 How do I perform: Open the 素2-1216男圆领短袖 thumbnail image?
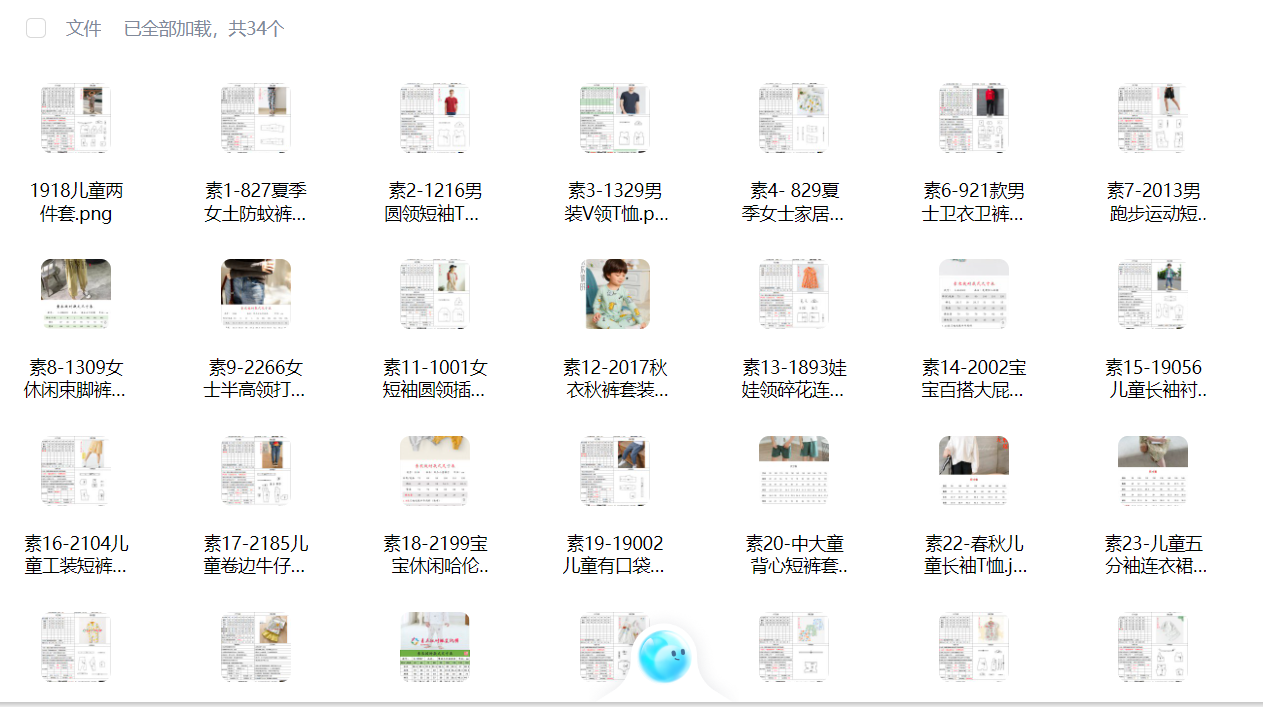(435, 118)
